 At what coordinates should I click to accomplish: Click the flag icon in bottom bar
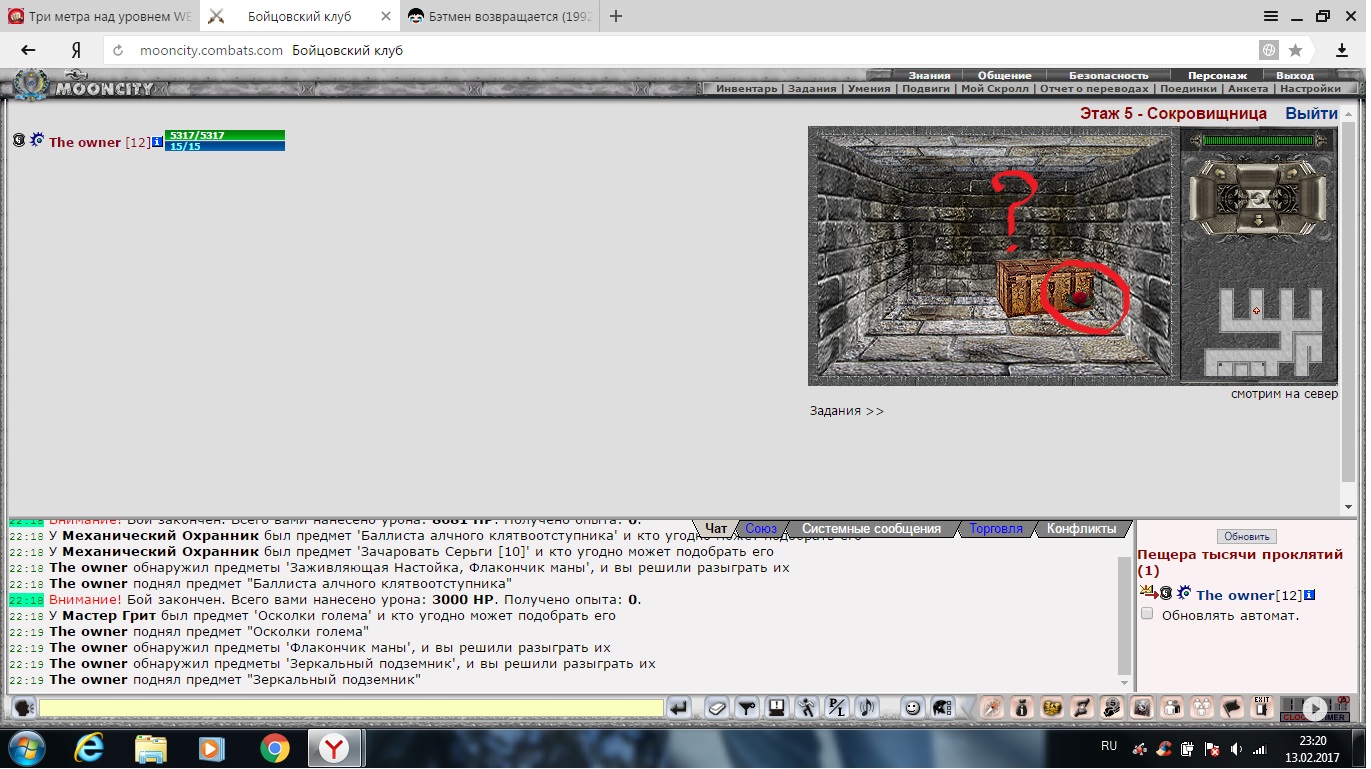[1232, 708]
